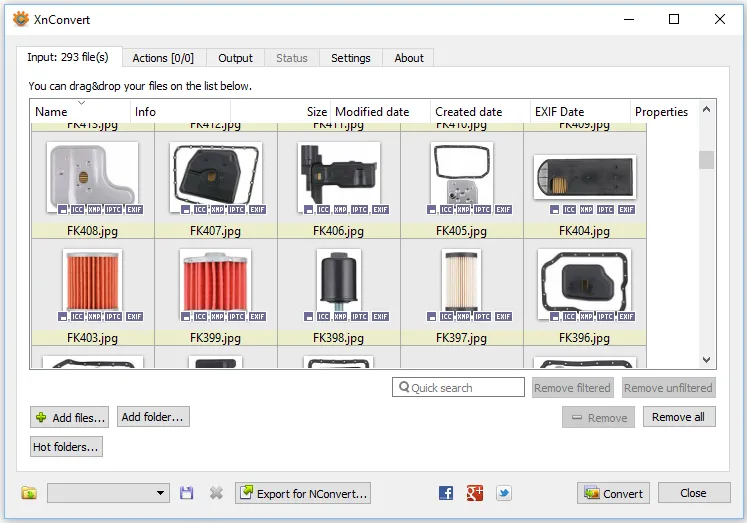
Task: Select the FK403.jpg thumbnail
Action: click(x=92, y=280)
